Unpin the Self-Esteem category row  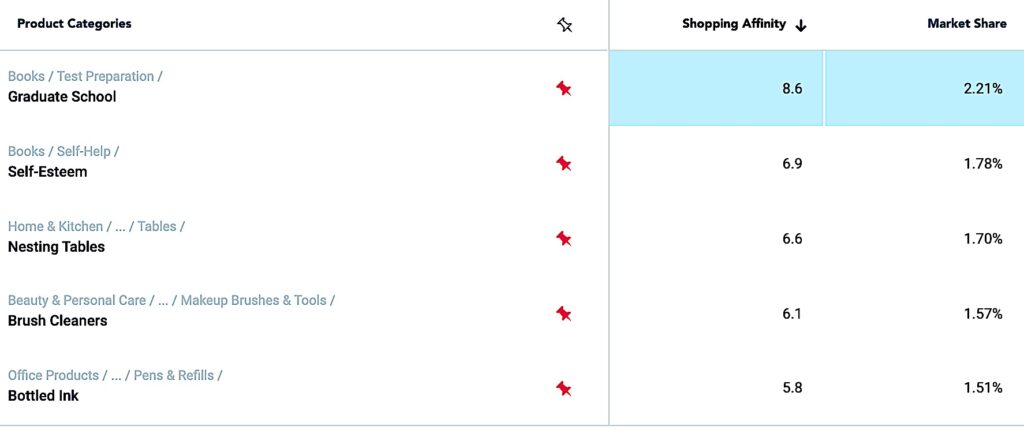click(564, 163)
